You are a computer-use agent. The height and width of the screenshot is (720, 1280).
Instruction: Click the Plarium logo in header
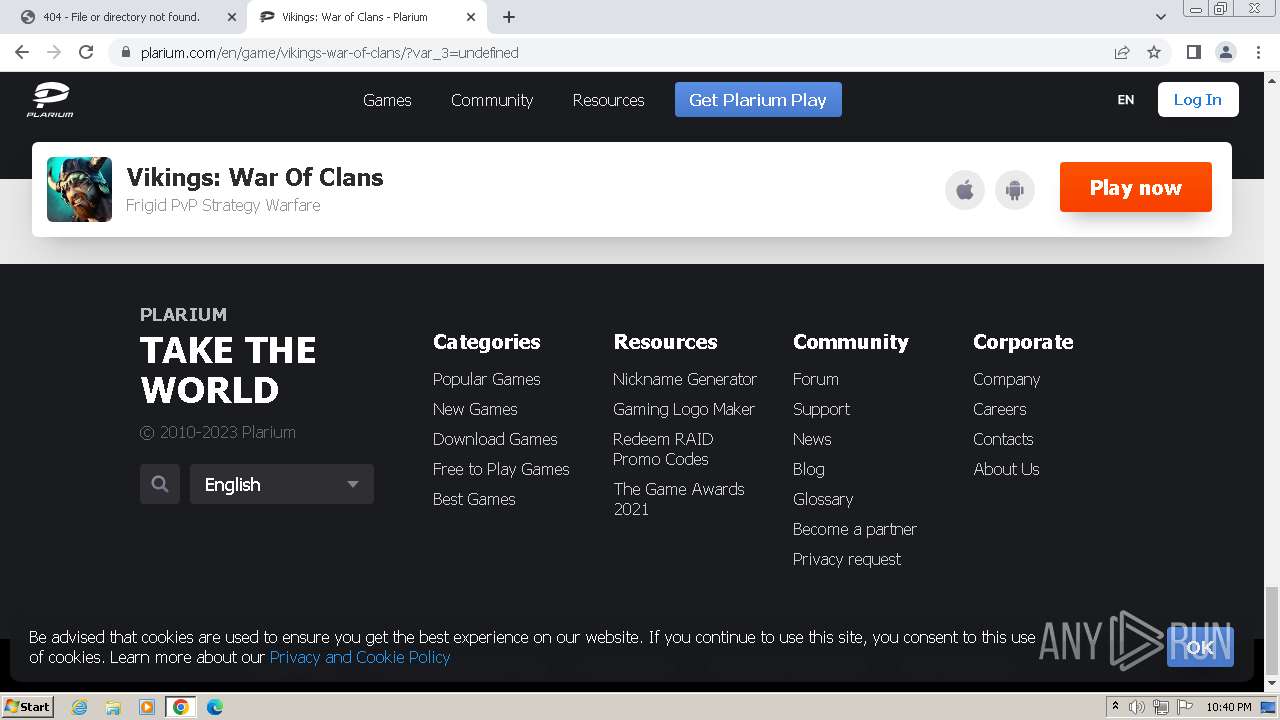tap(50, 100)
